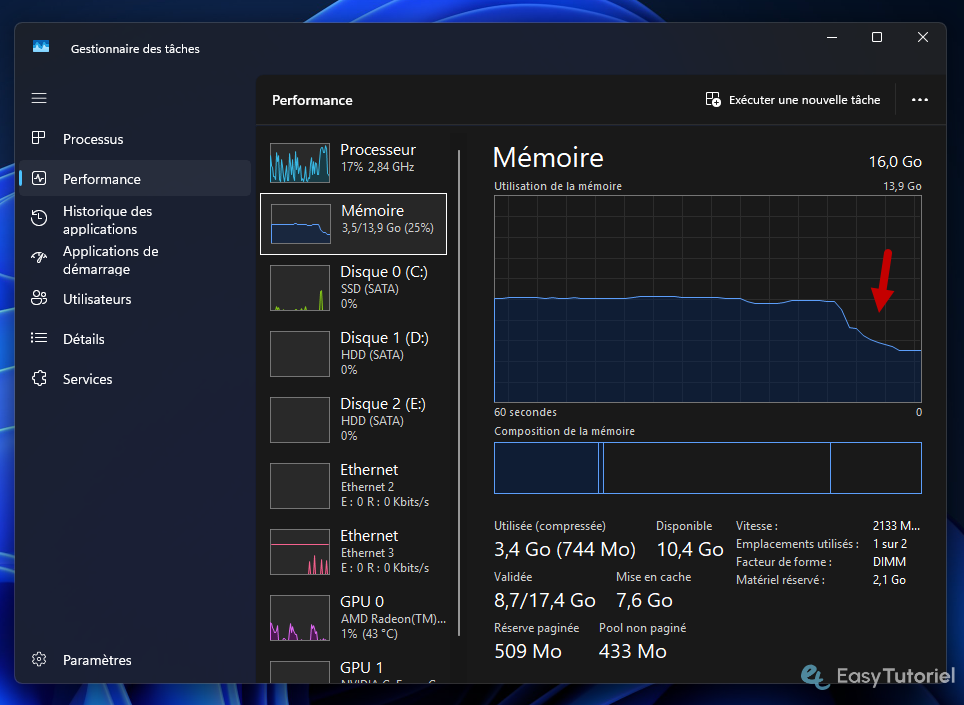Viewport: 964px width, 705px height.
Task: Open the Services puzzle icon
Action: (x=39, y=379)
